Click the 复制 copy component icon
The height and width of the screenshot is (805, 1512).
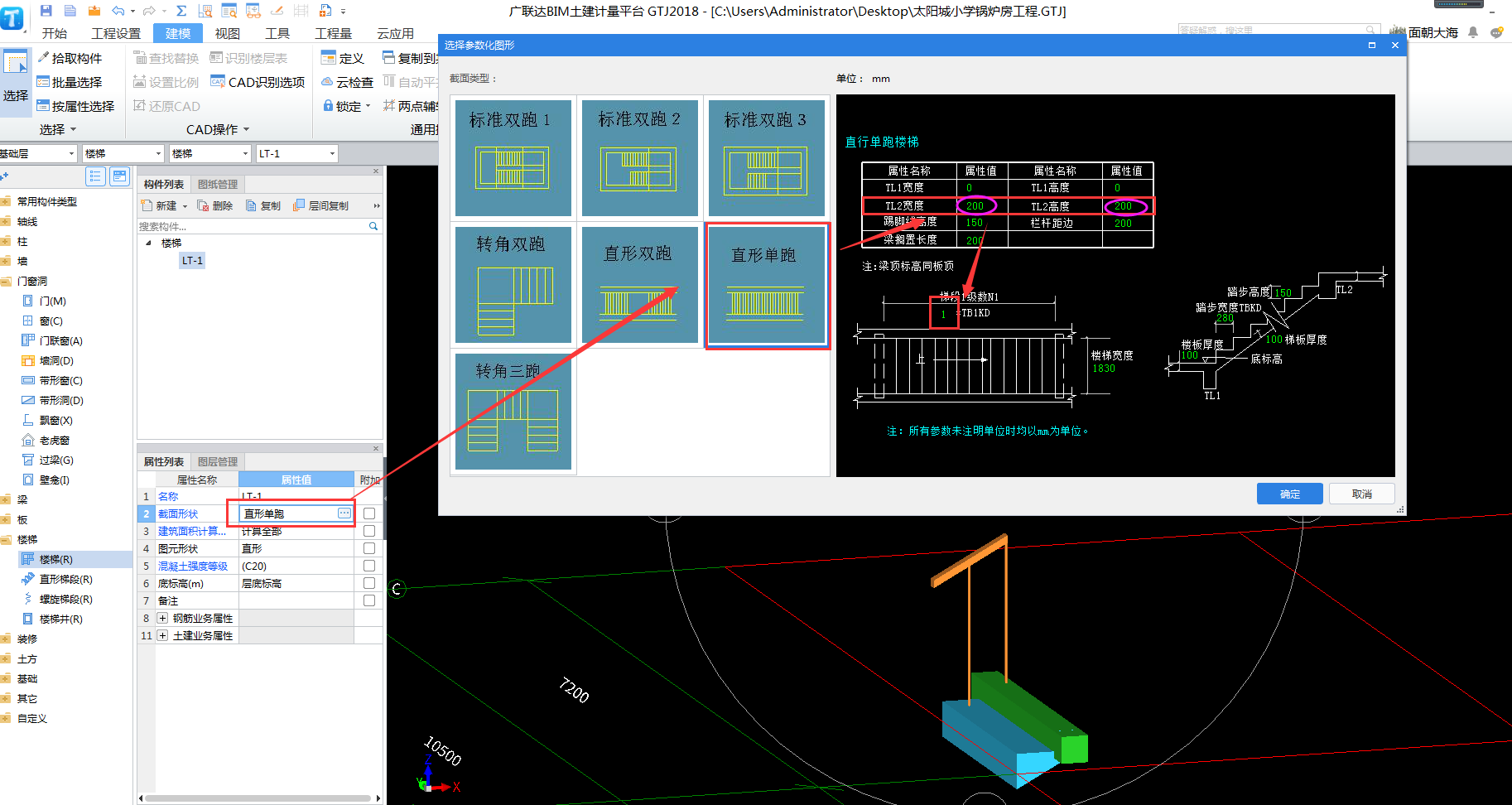(x=263, y=205)
